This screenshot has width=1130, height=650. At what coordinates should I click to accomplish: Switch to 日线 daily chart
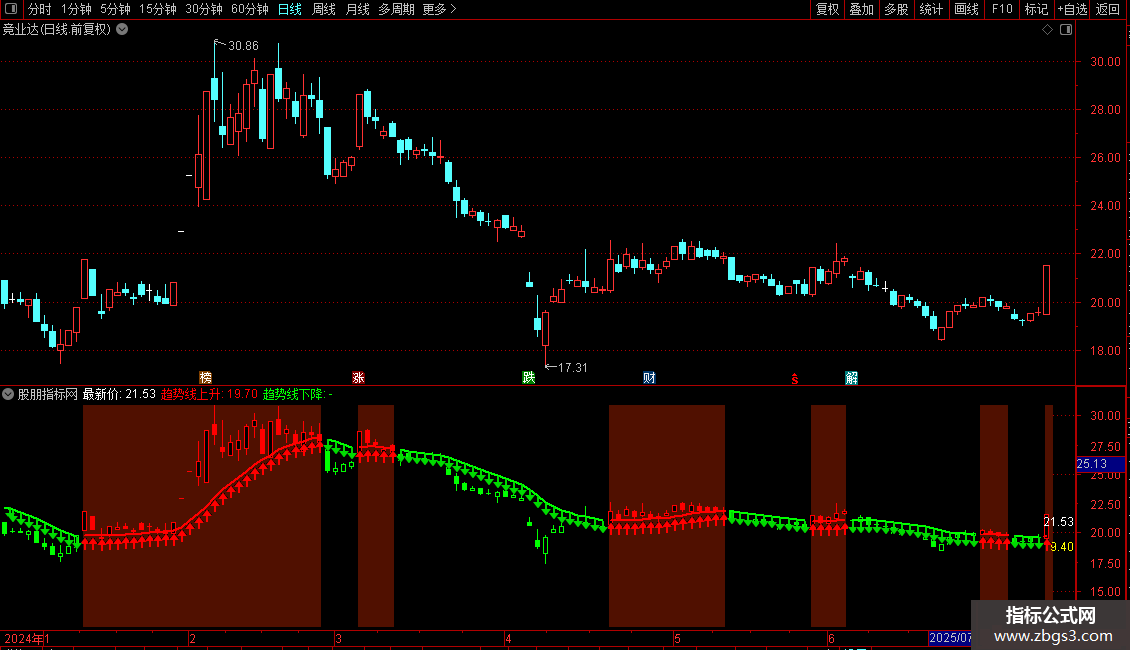tap(290, 9)
